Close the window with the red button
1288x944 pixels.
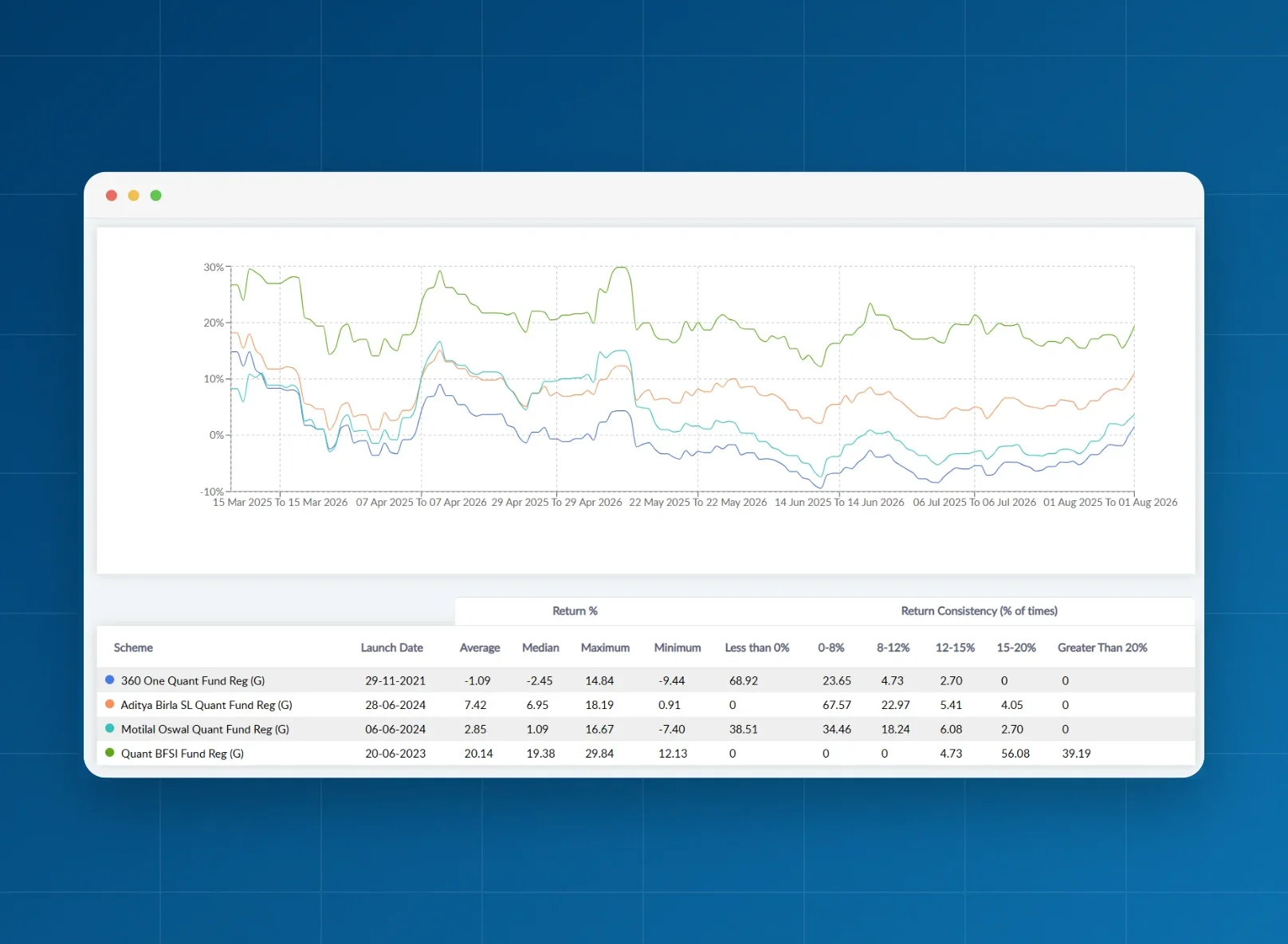[x=112, y=195]
